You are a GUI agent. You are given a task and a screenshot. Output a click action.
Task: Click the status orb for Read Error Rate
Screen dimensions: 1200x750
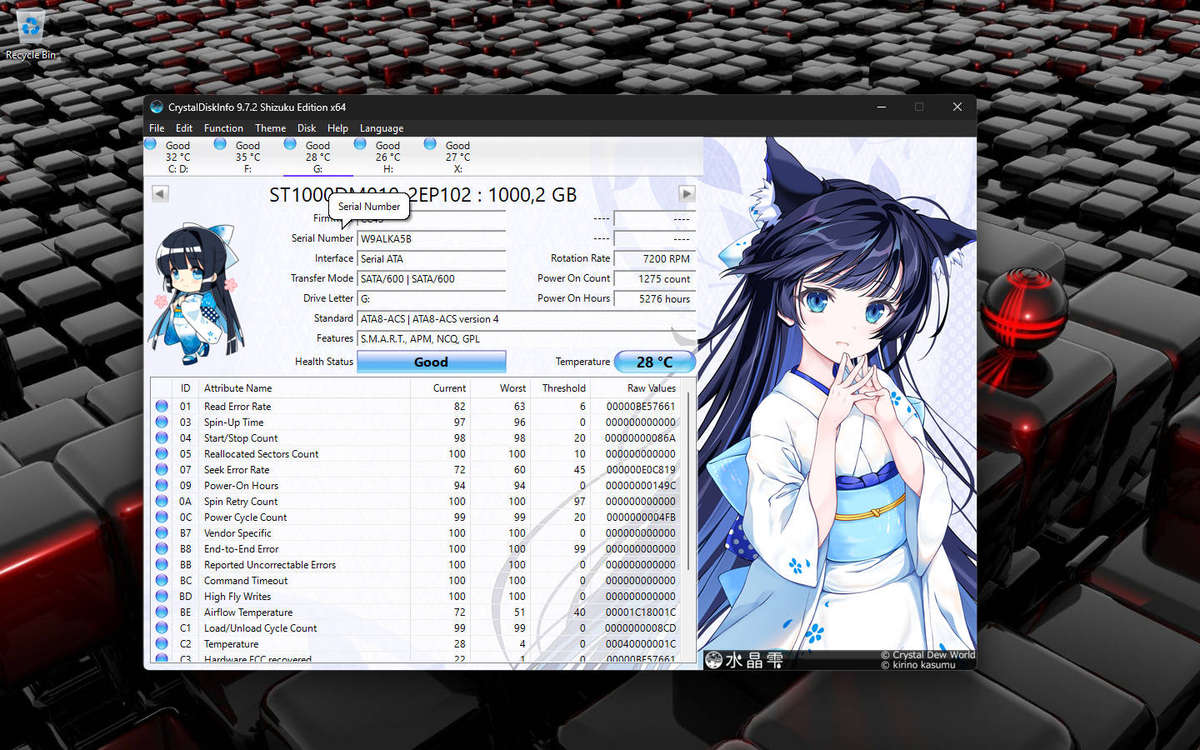pos(162,407)
